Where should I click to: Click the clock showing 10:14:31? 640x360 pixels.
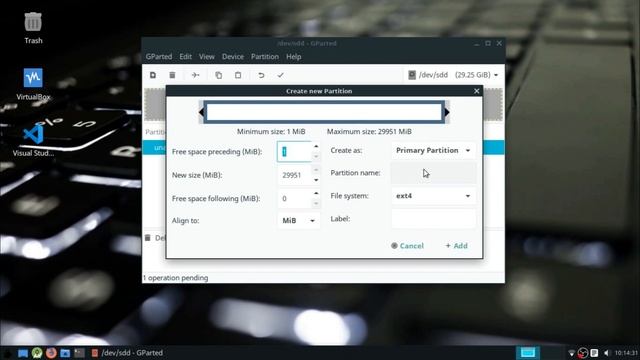[626, 353]
